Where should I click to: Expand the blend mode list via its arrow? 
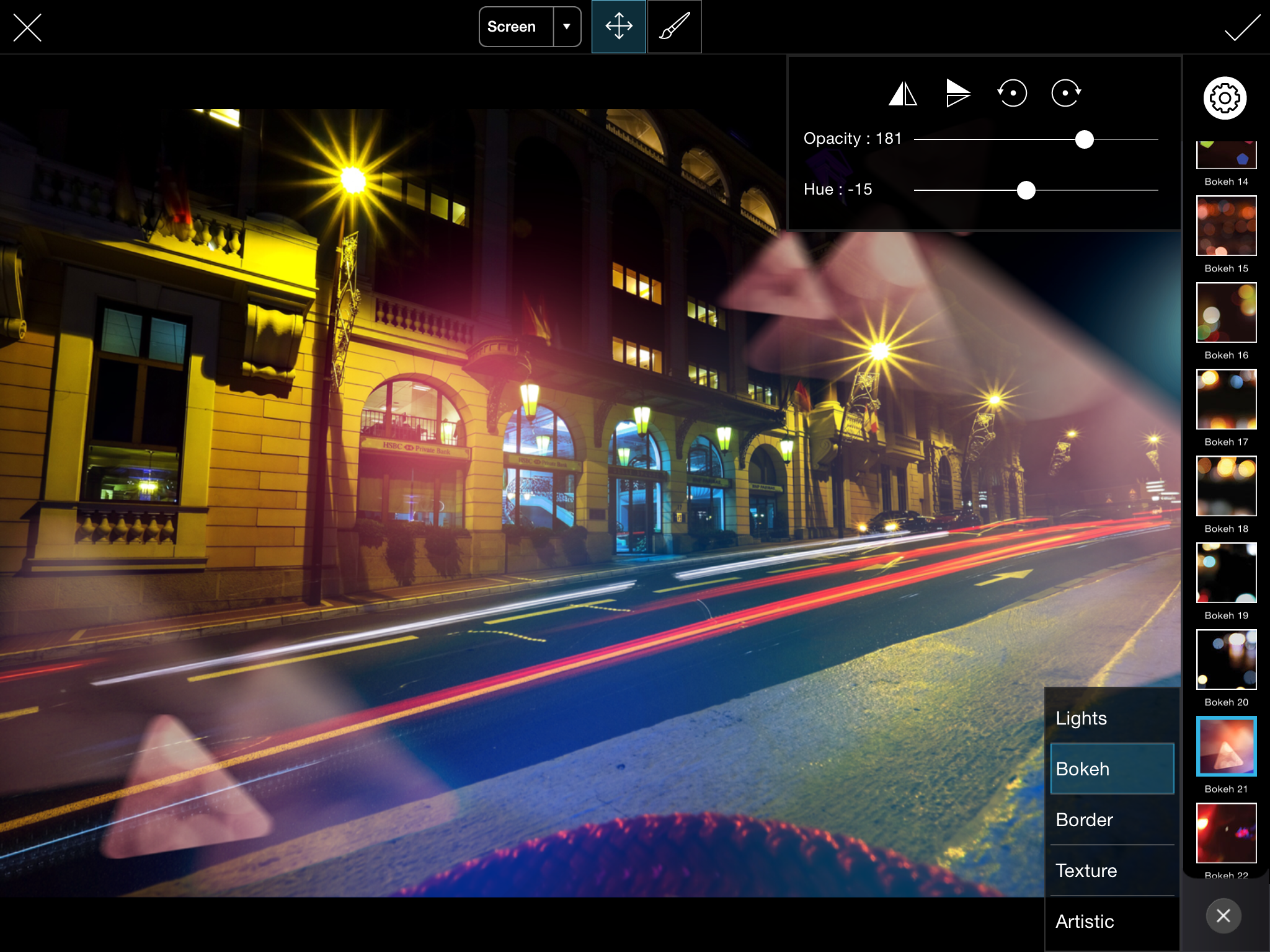(x=567, y=27)
